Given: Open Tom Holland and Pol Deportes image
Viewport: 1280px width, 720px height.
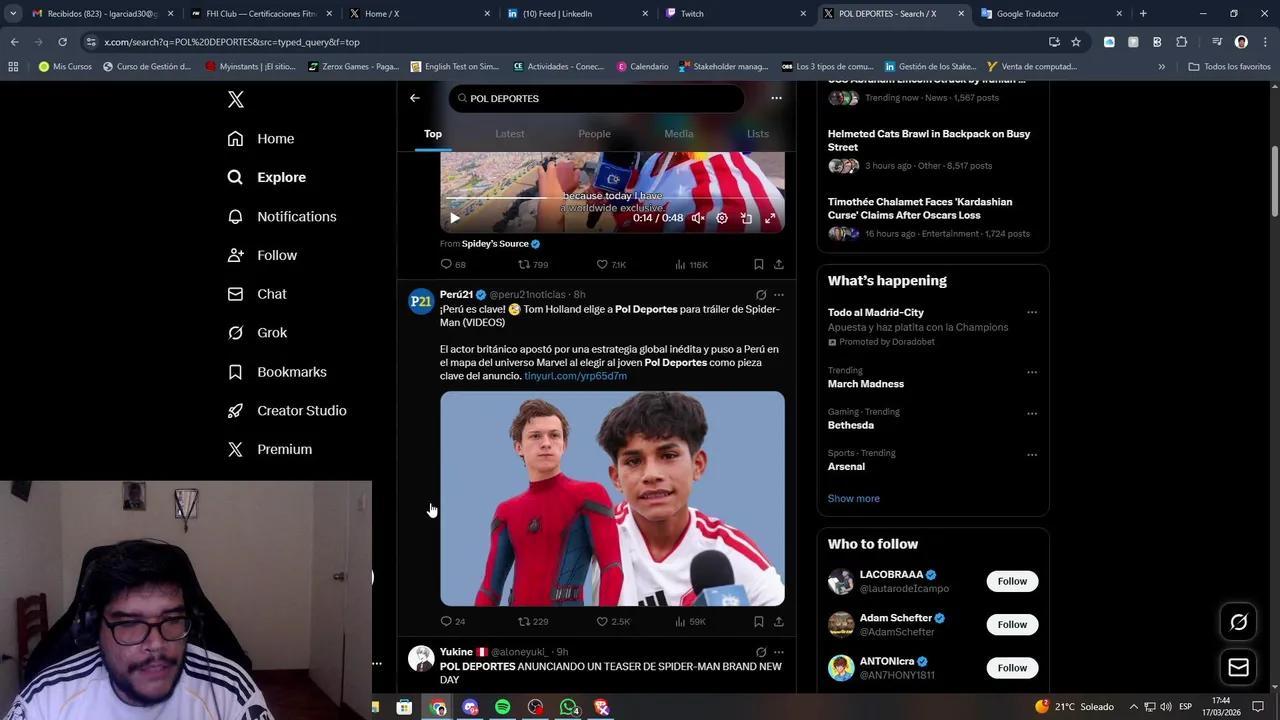Looking at the screenshot, I should [x=612, y=498].
